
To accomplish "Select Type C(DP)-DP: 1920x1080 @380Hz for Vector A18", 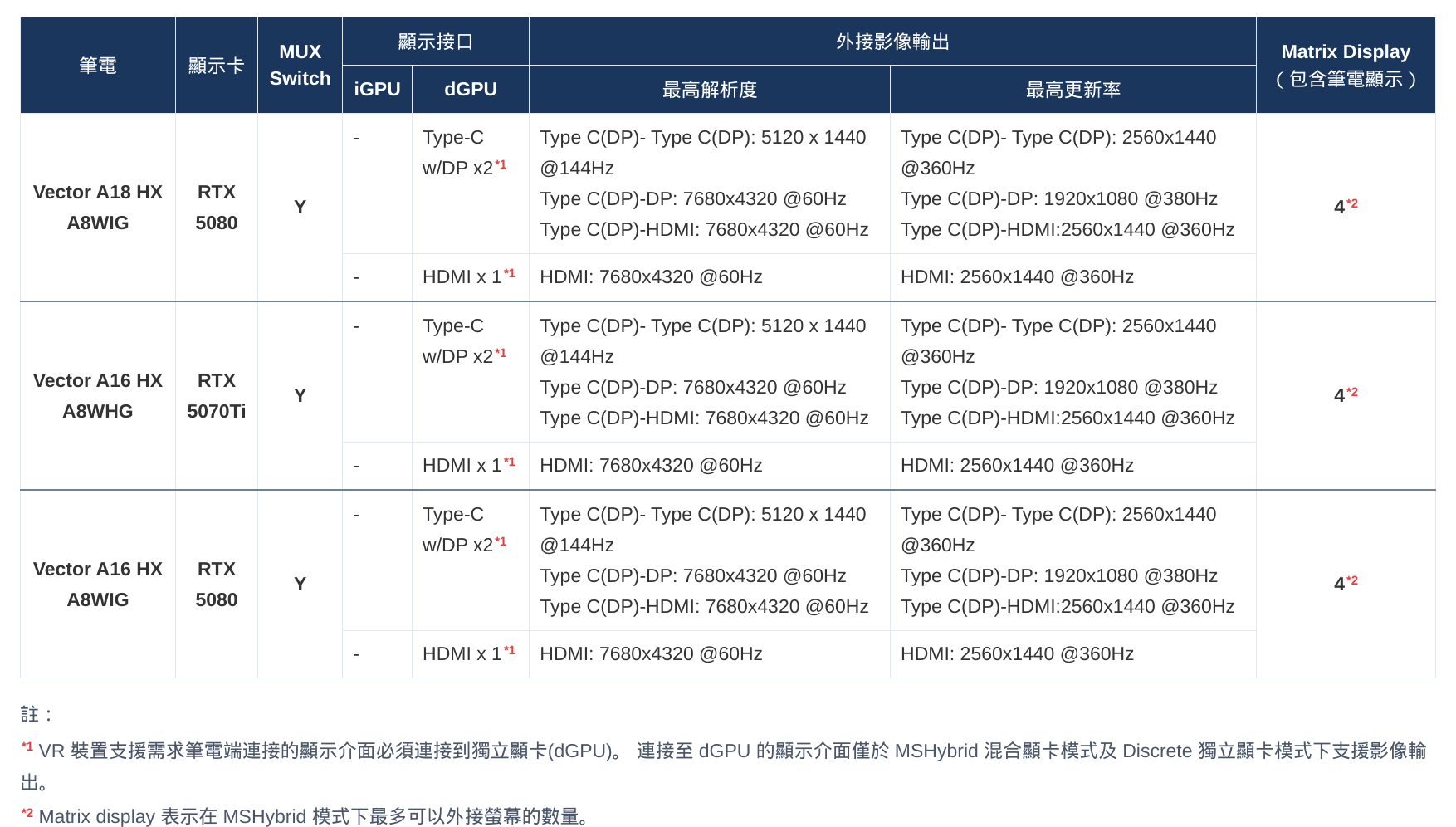I will pyautogui.click(x=1059, y=199).
